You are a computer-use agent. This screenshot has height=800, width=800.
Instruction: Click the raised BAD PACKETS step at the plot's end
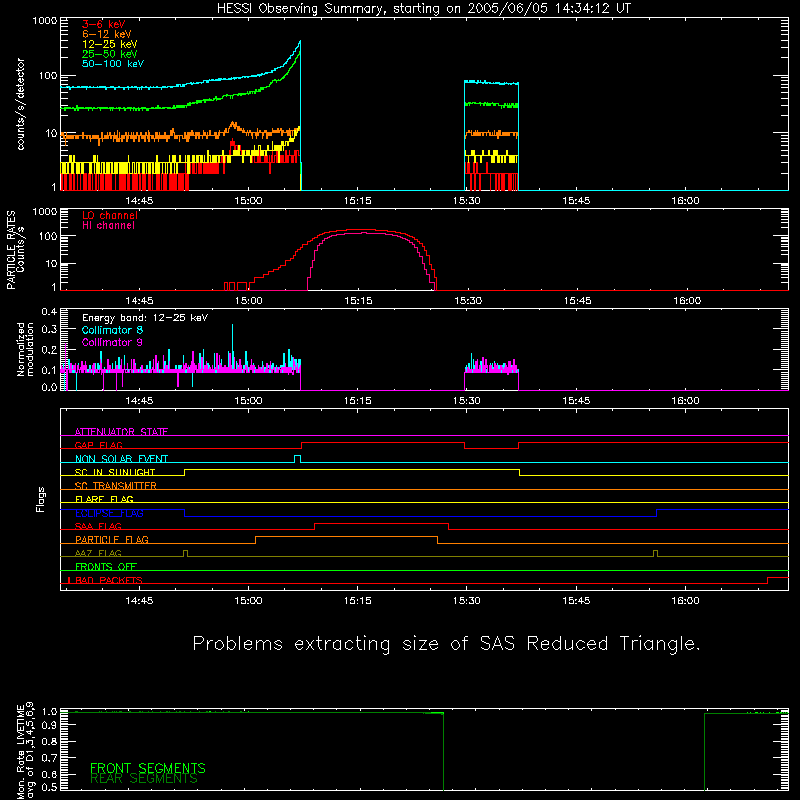coord(778,578)
